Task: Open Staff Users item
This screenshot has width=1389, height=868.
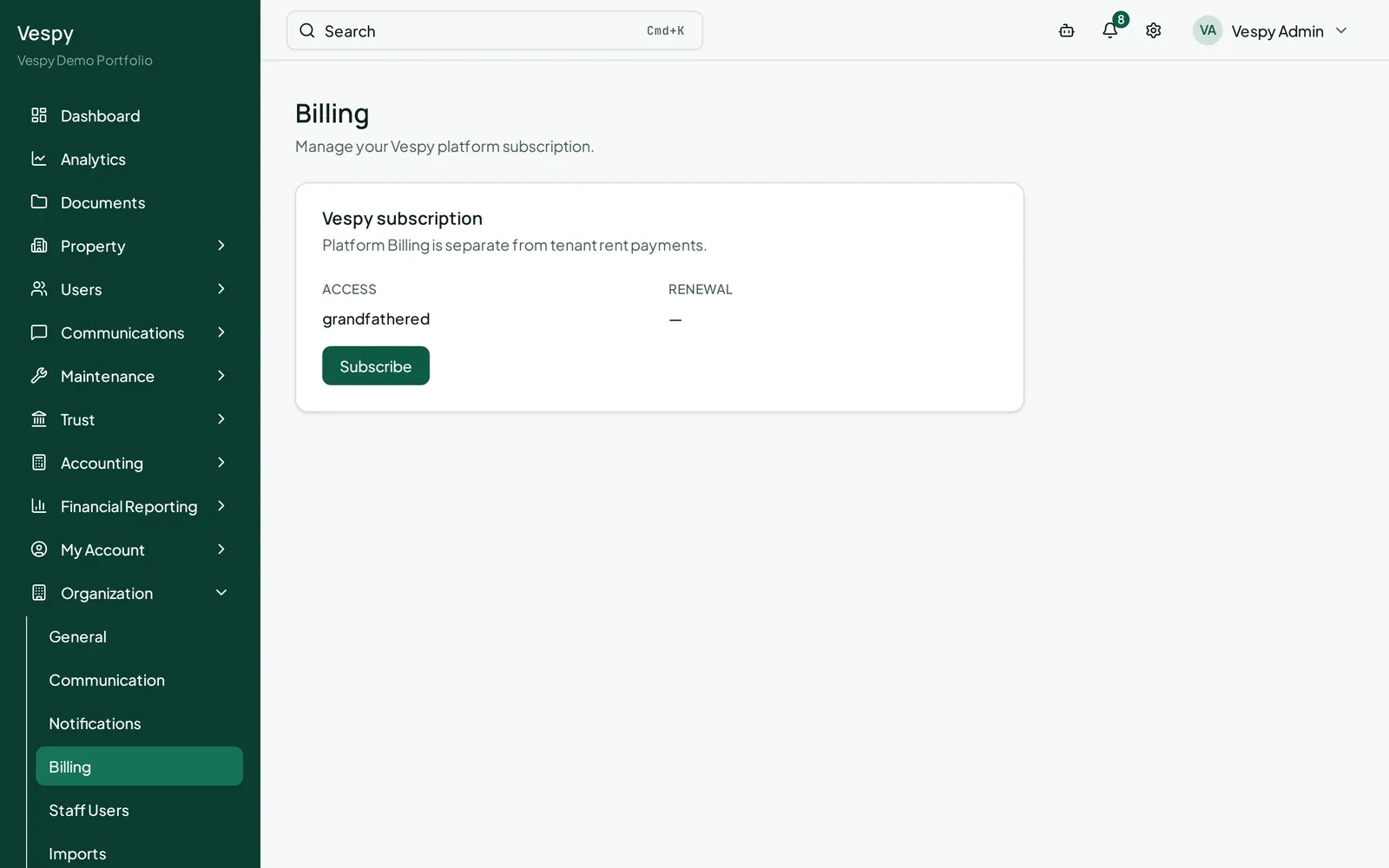Action: [139, 810]
